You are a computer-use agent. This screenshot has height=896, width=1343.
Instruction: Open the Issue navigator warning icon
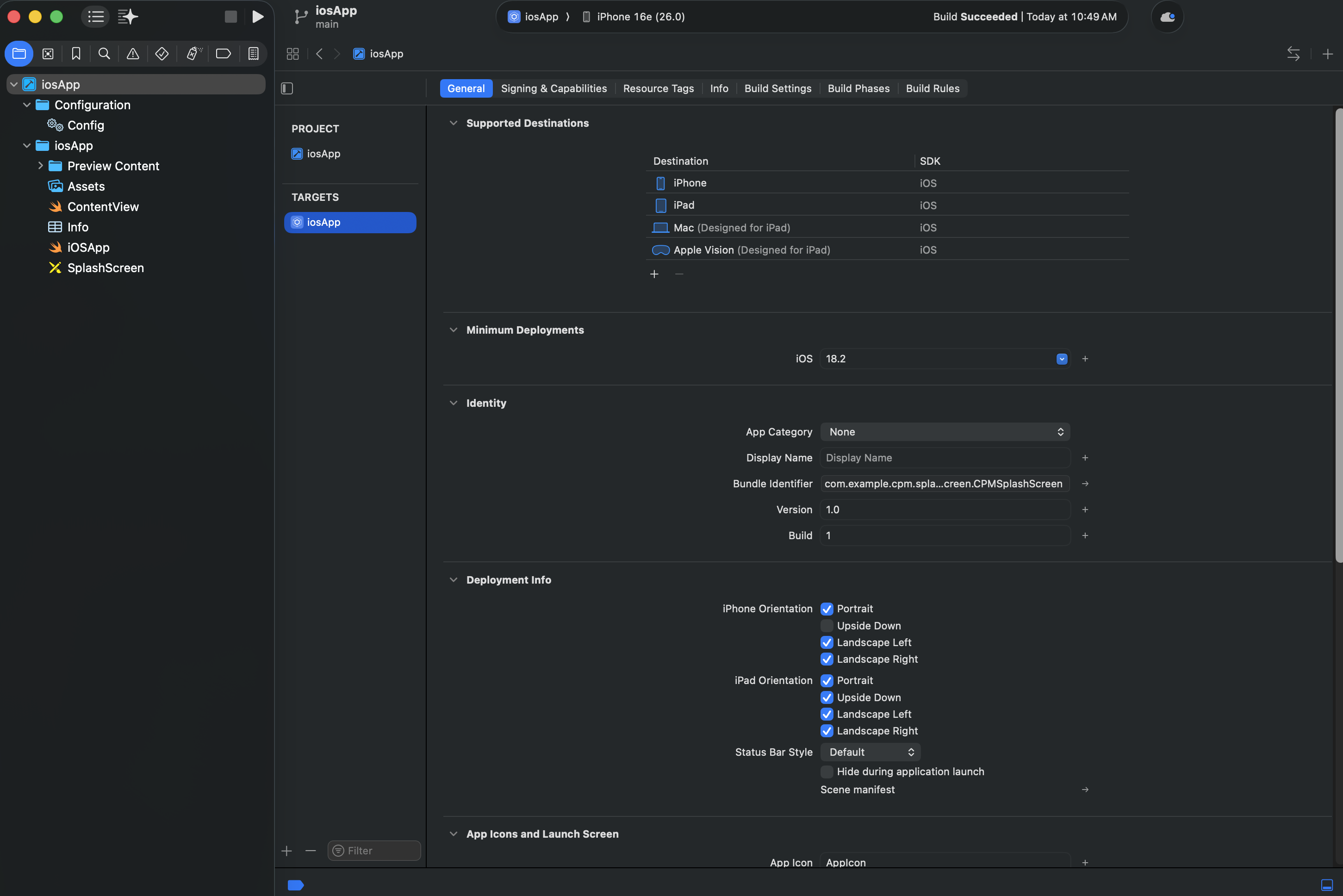(132, 54)
